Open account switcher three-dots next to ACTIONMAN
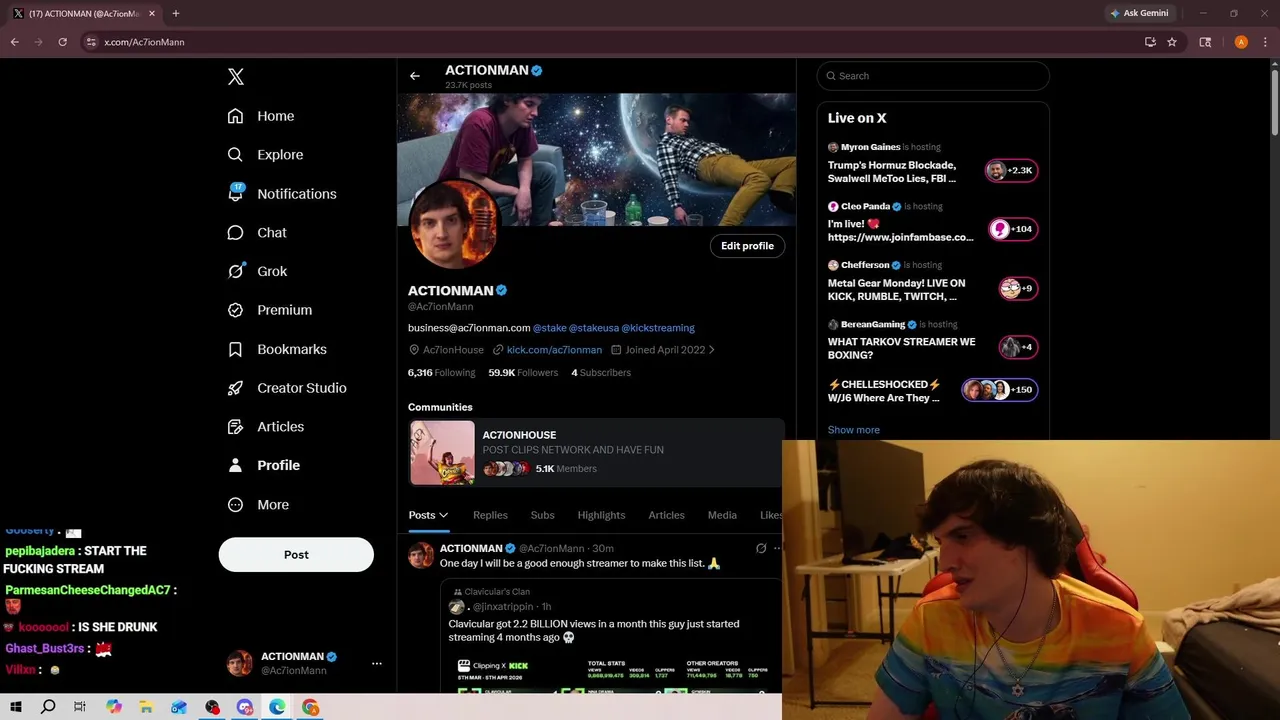1280x720 pixels. (377, 663)
